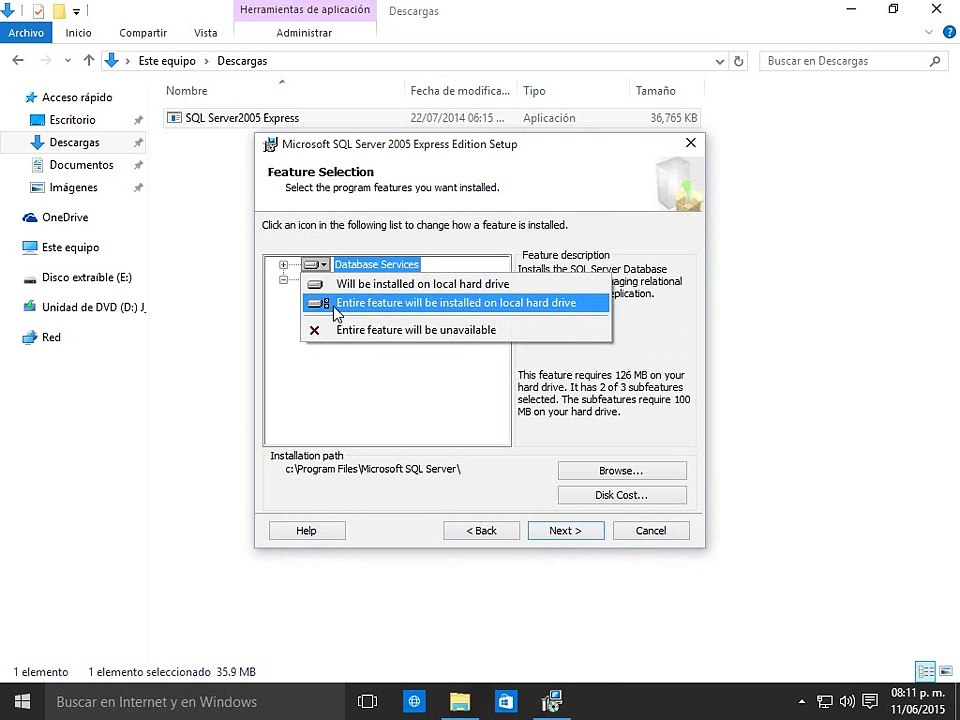
Task: Click the SQL Server setup taskbar icon
Action: click(552, 702)
